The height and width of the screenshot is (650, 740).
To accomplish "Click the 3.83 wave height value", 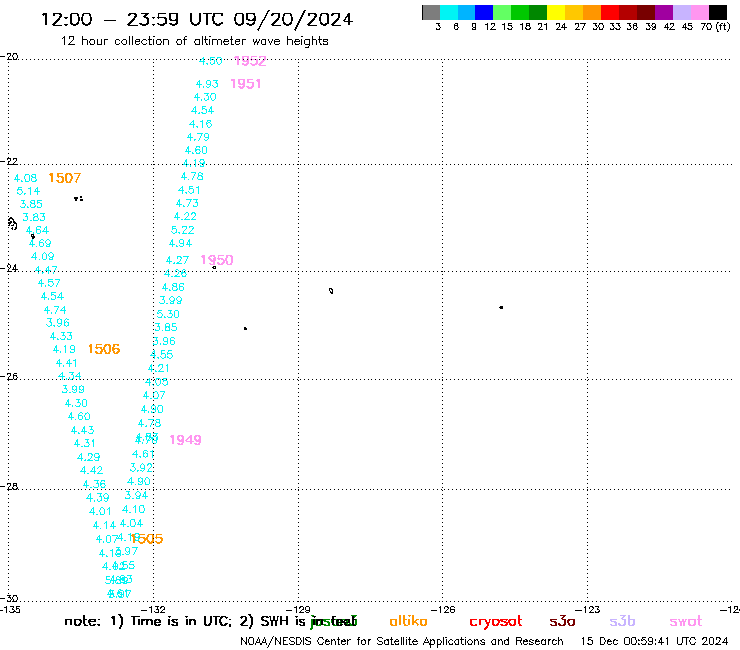I will tap(34, 217).
